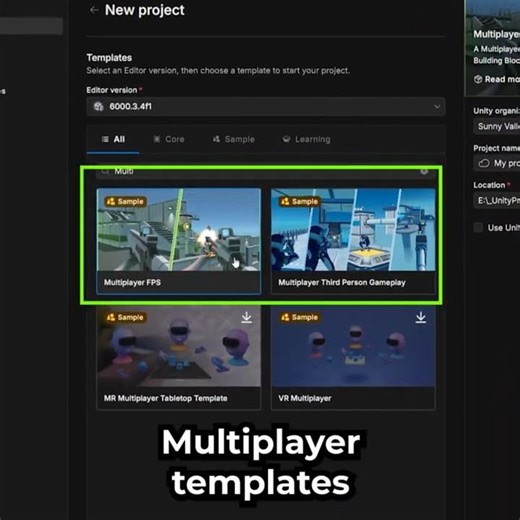Screen dimensions: 520x520
Task: Open the Unity organization dropdown
Action: tap(497, 126)
